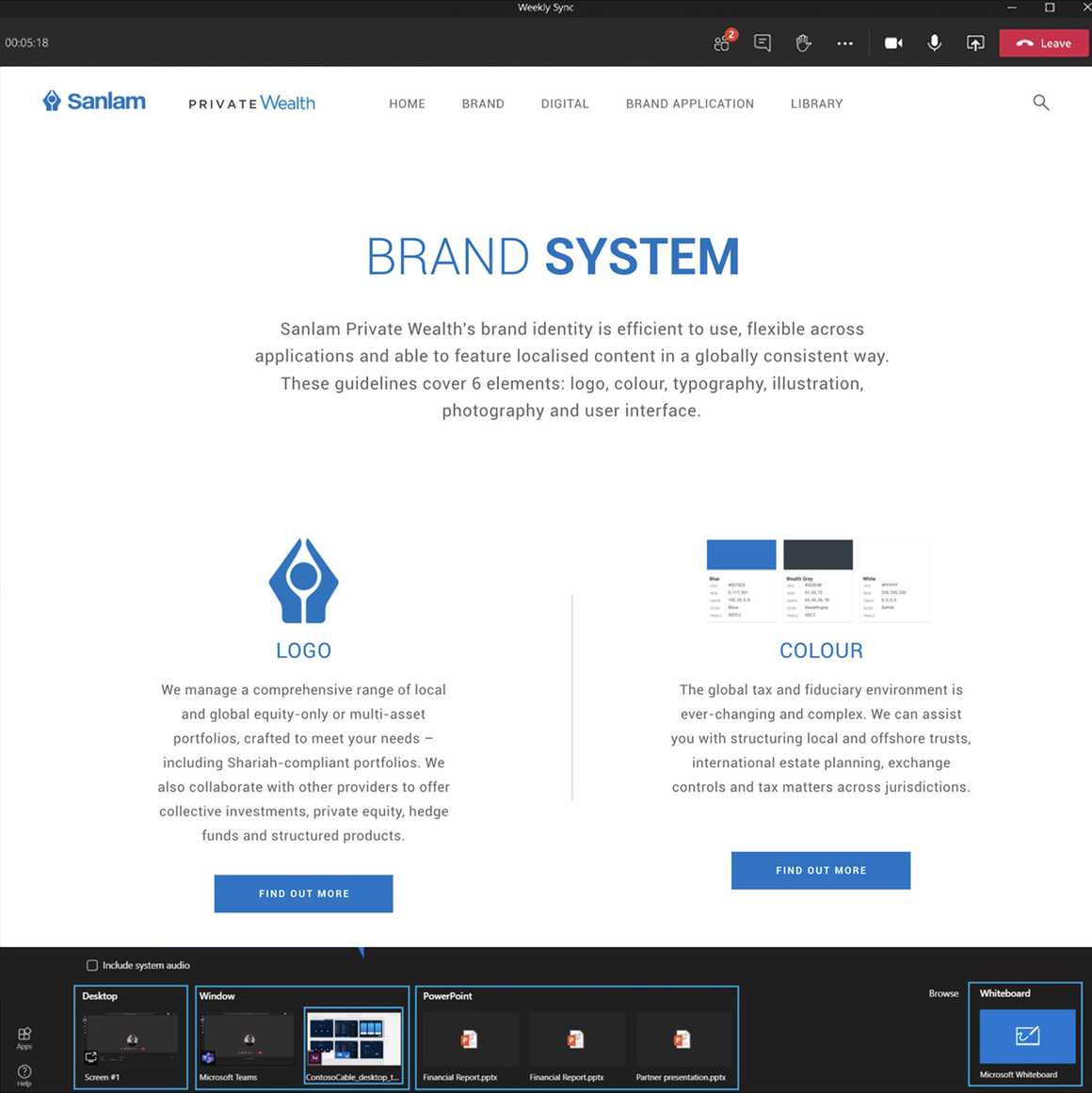Click the Private Wealth wordmark
The width and height of the screenshot is (1092, 1093).
[x=251, y=104]
